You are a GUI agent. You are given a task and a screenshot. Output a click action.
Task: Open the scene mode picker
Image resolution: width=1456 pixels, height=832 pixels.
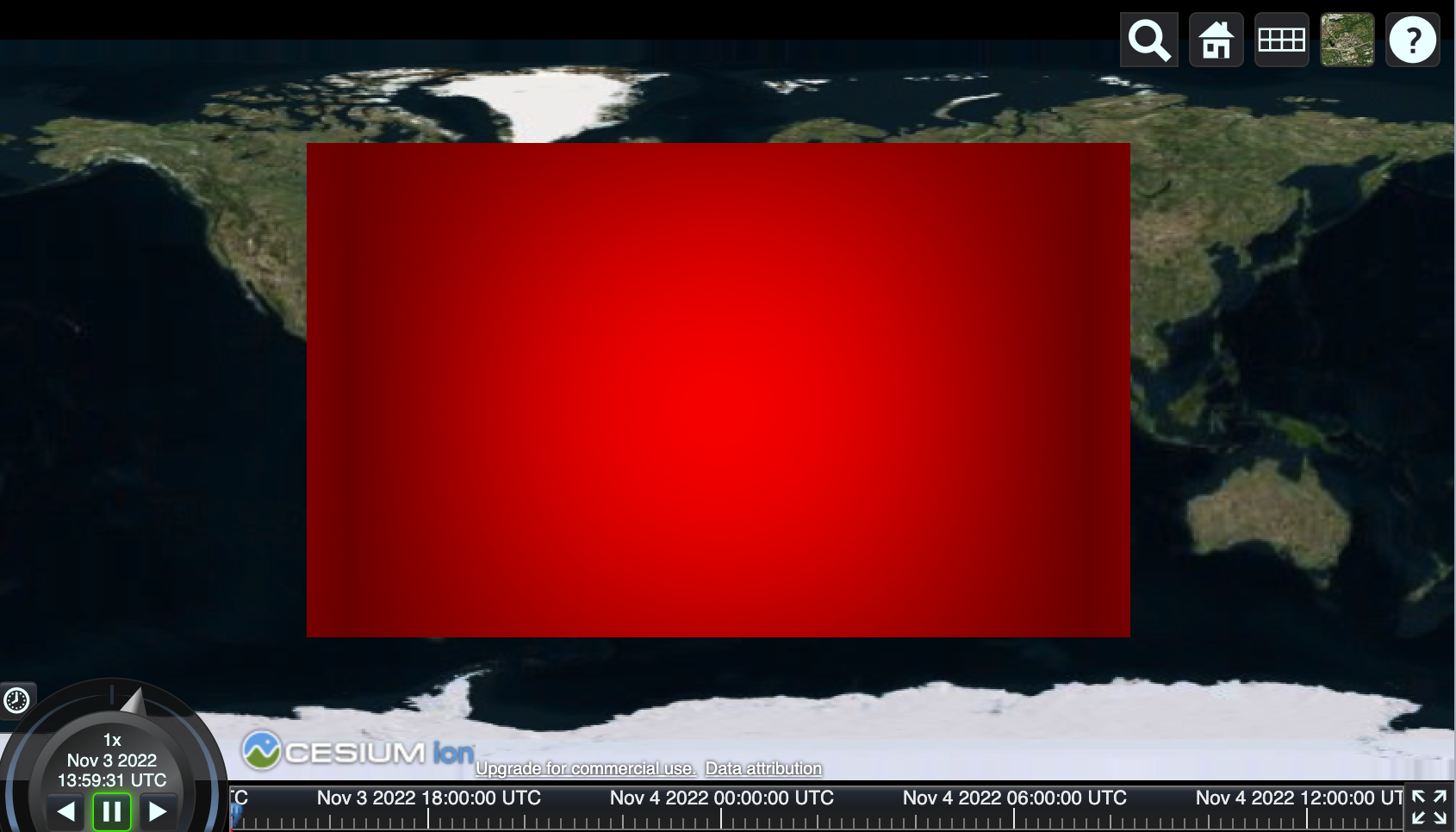coord(1281,39)
